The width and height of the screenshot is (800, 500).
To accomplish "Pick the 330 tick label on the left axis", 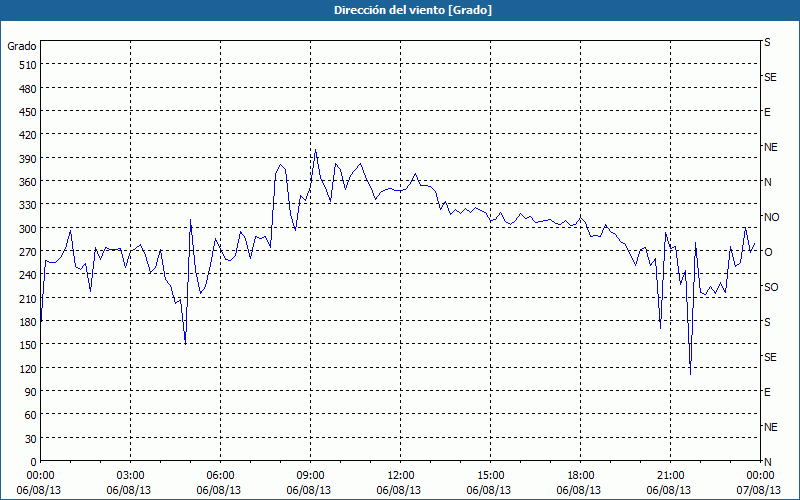I will (29, 205).
